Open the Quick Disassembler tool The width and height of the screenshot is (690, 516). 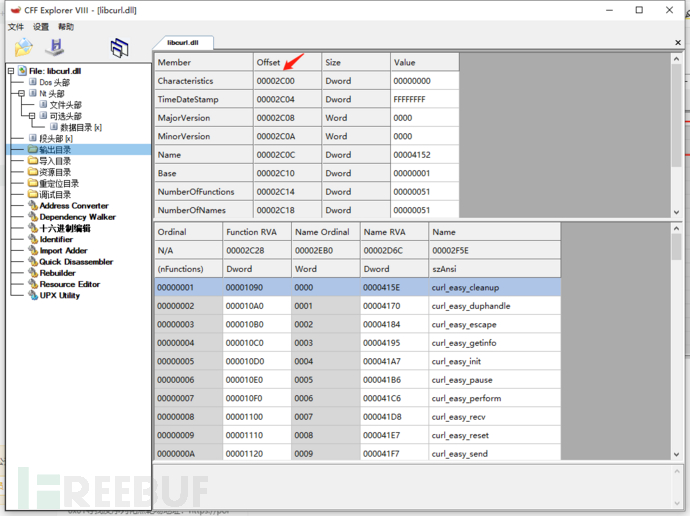coord(77,262)
